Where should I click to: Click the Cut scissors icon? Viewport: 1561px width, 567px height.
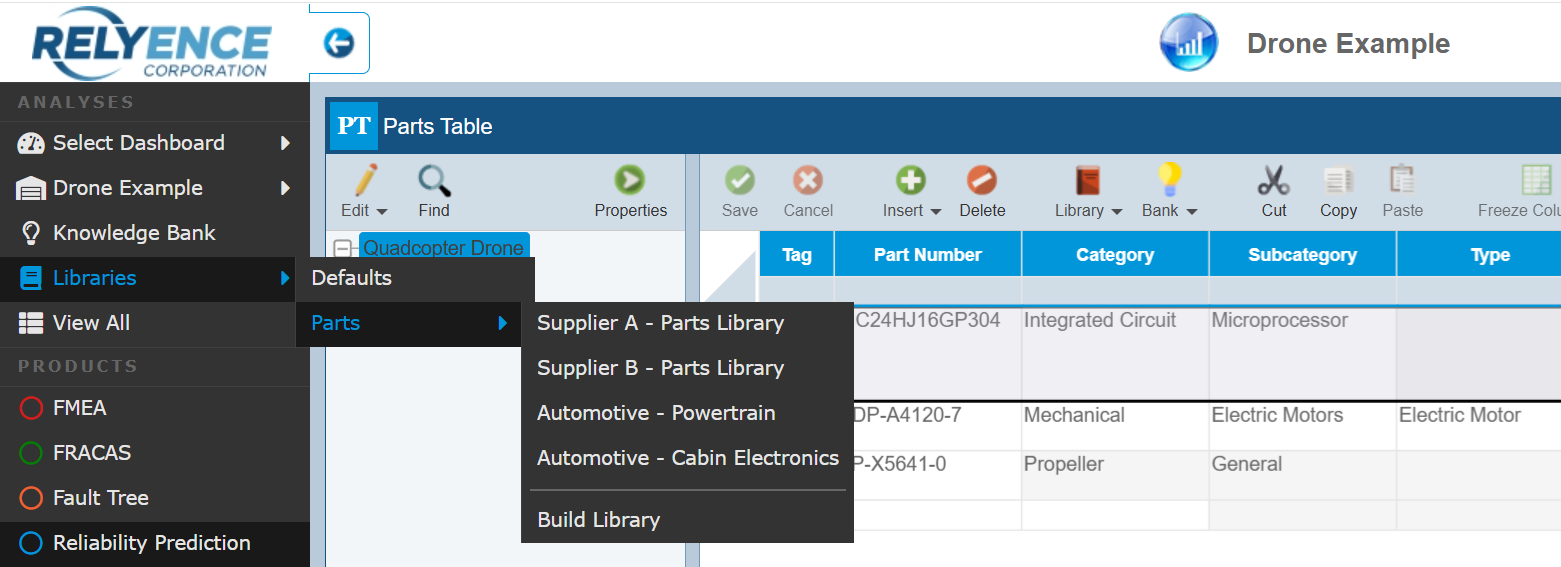coord(1273,181)
